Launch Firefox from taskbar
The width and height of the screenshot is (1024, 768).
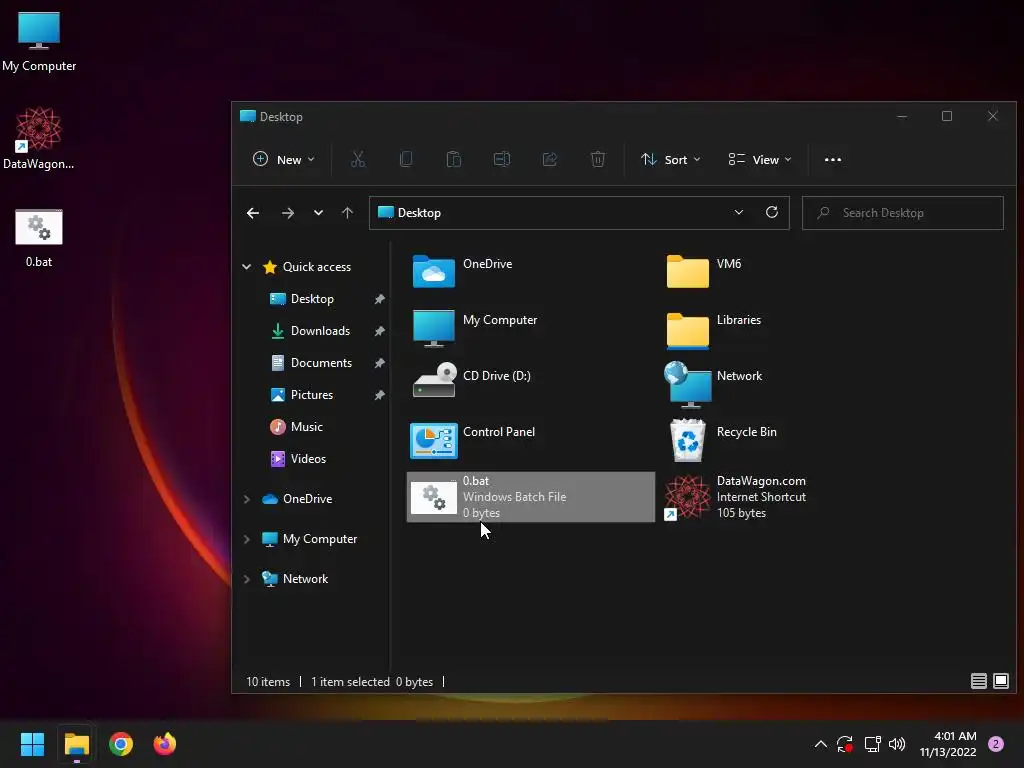click(165, 744)
